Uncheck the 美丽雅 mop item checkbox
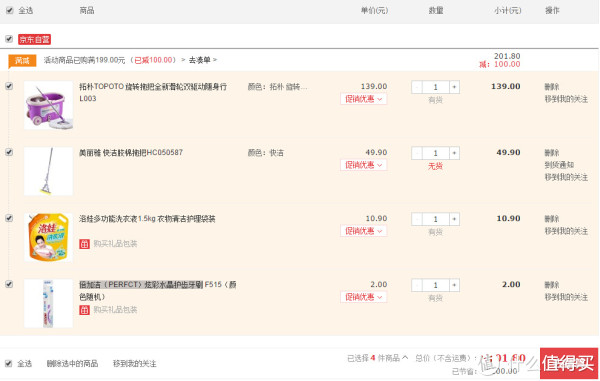The height and width of the screenshot is (381, 600). pyautogui.click(x=9, y=152)
